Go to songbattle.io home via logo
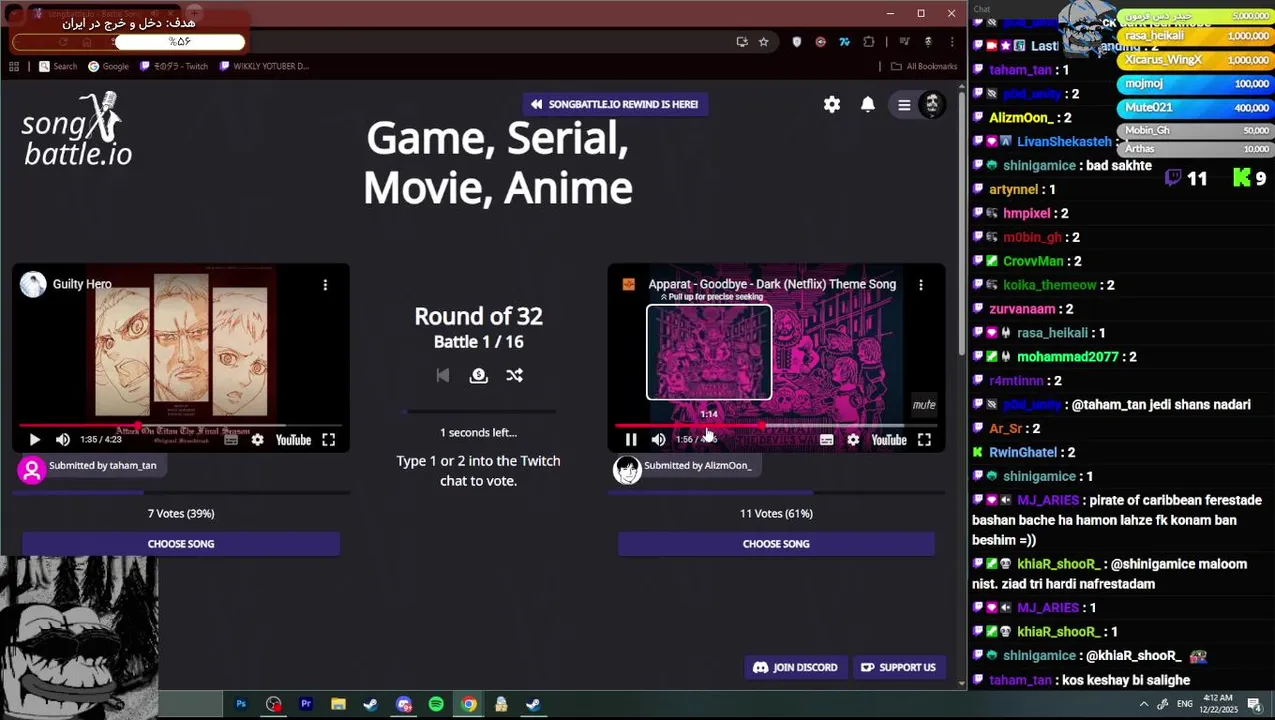 coord(77,129)
